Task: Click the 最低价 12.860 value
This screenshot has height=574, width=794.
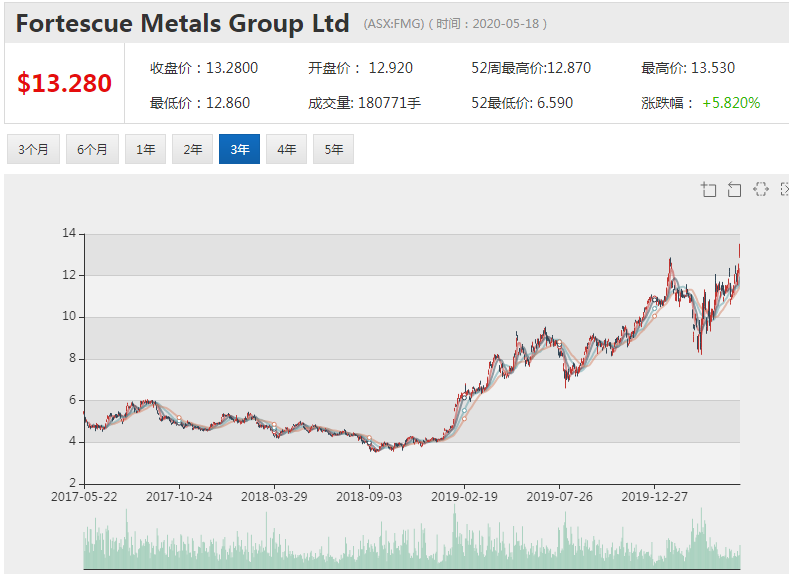Action: [x=228, y=103]
